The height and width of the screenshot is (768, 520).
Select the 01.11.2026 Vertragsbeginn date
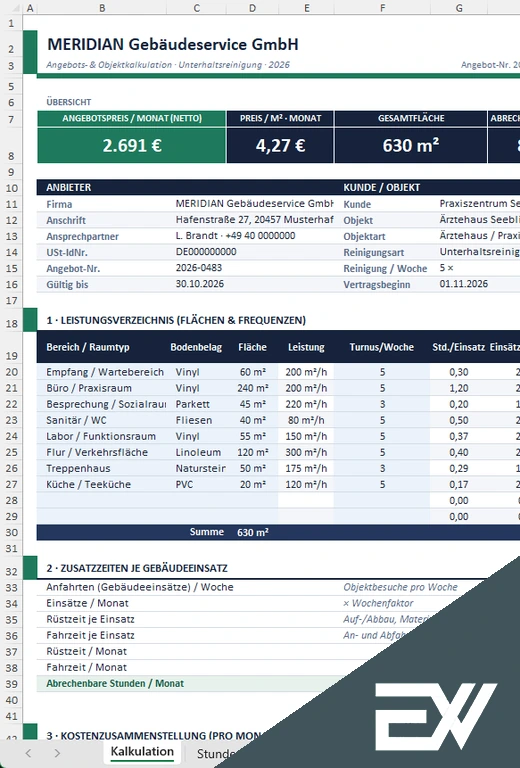point(464,284)
